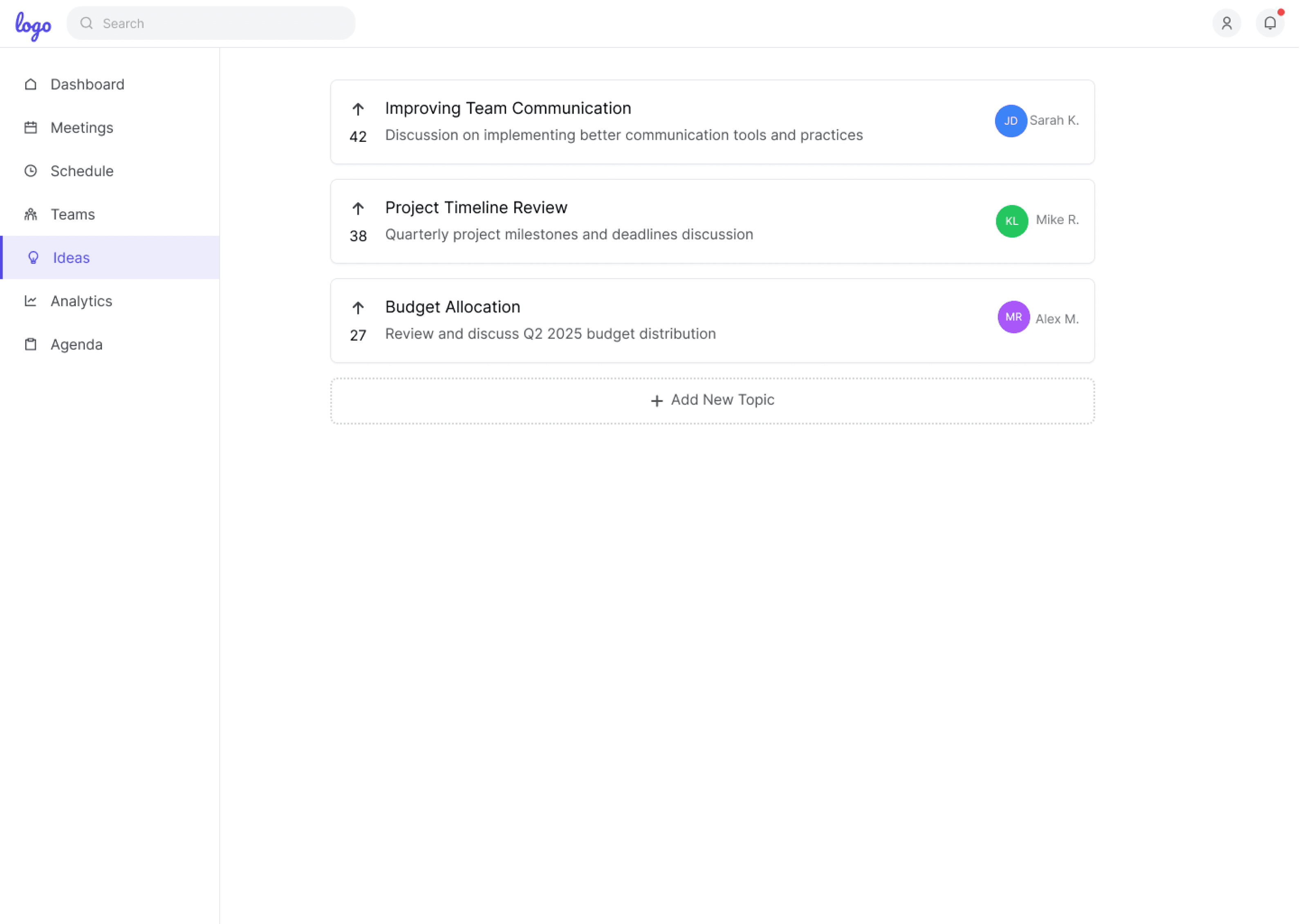Upvote the Budget Allocation topic

pos(357,308)
